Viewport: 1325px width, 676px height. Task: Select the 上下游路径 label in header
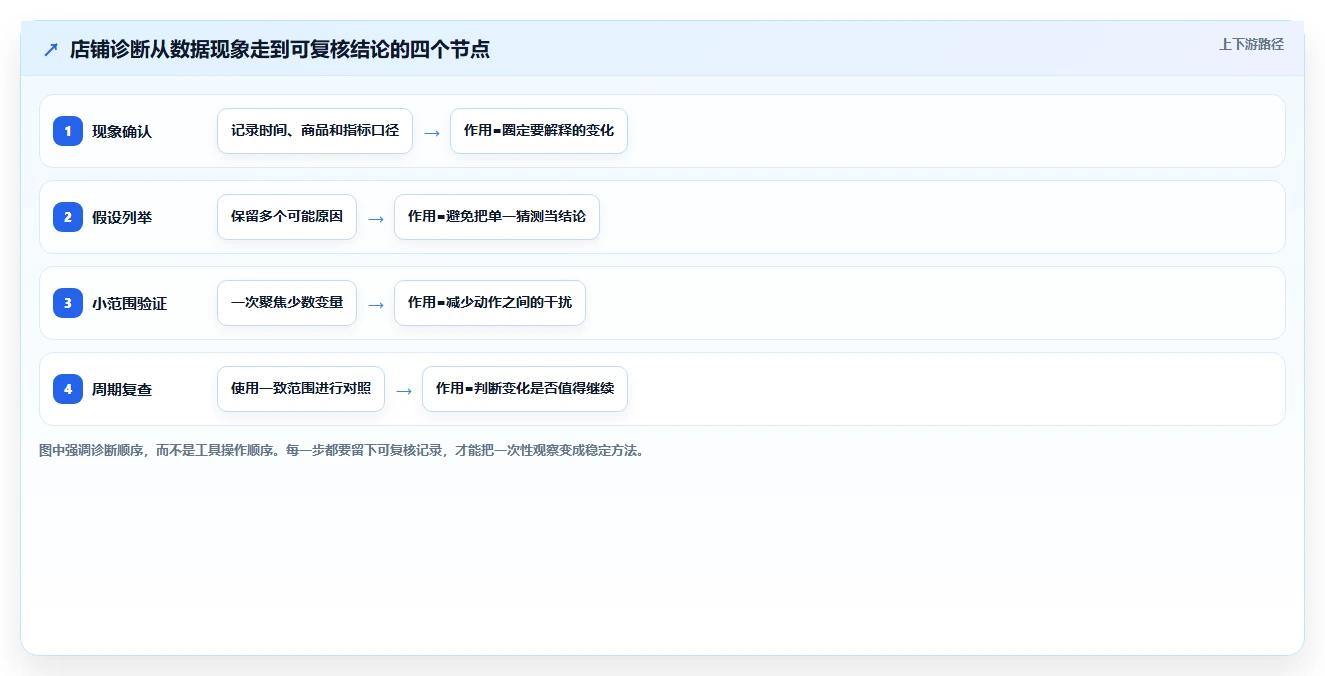coord(1251,45)
